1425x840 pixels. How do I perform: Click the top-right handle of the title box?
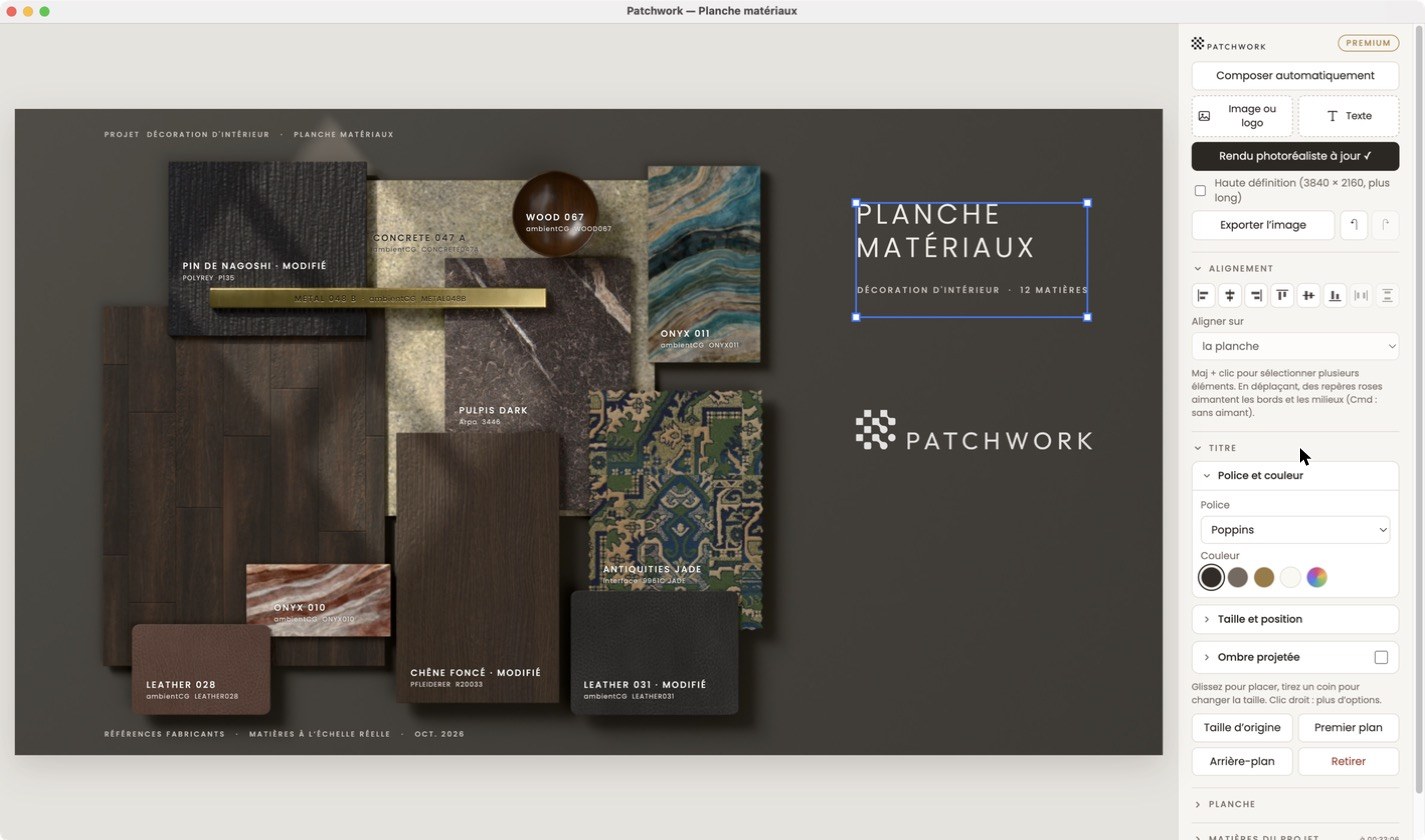pyautogui.click(x=1087, y=203)
